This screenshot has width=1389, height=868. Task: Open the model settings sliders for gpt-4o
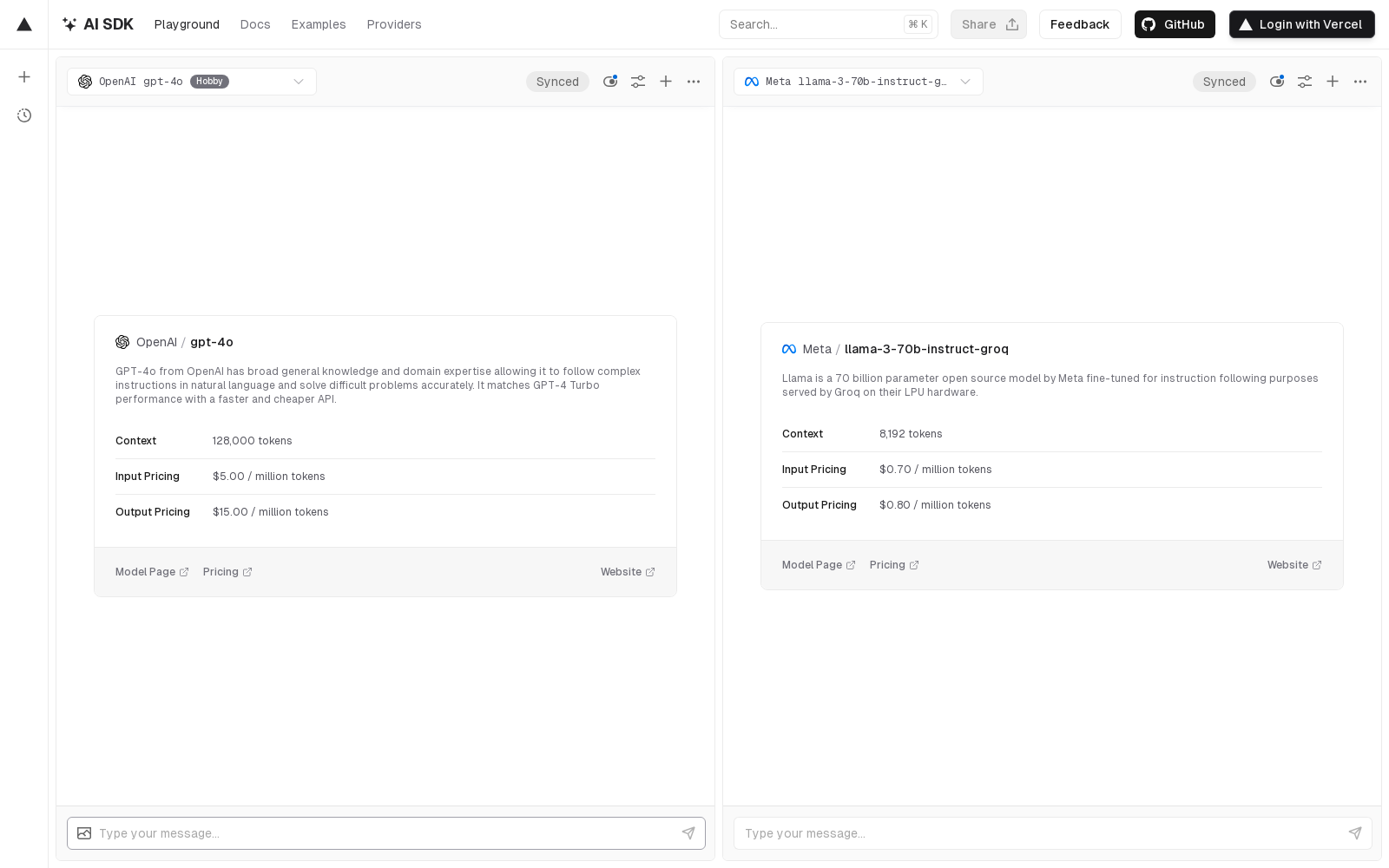(638, 81)
